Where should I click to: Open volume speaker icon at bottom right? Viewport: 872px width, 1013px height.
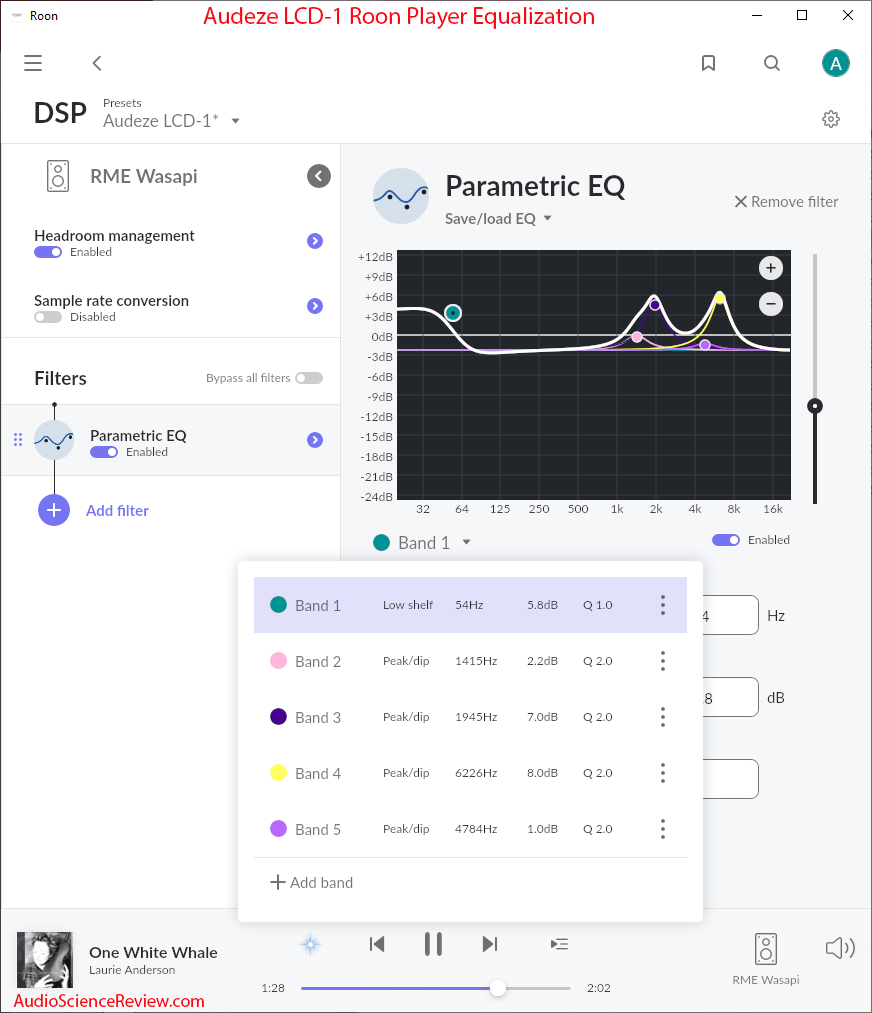840,948
